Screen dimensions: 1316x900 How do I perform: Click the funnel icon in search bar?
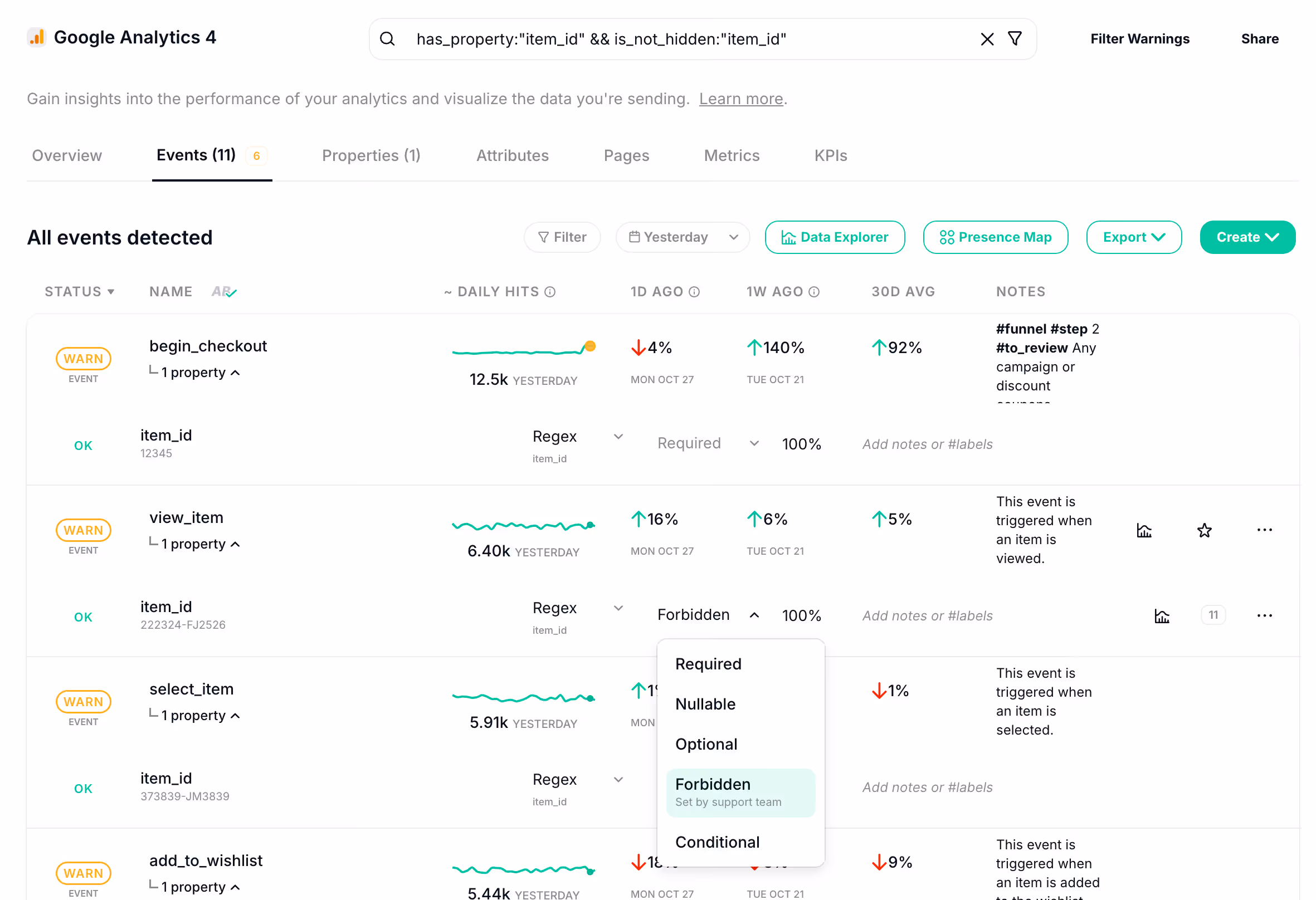tap(1015, 38)
